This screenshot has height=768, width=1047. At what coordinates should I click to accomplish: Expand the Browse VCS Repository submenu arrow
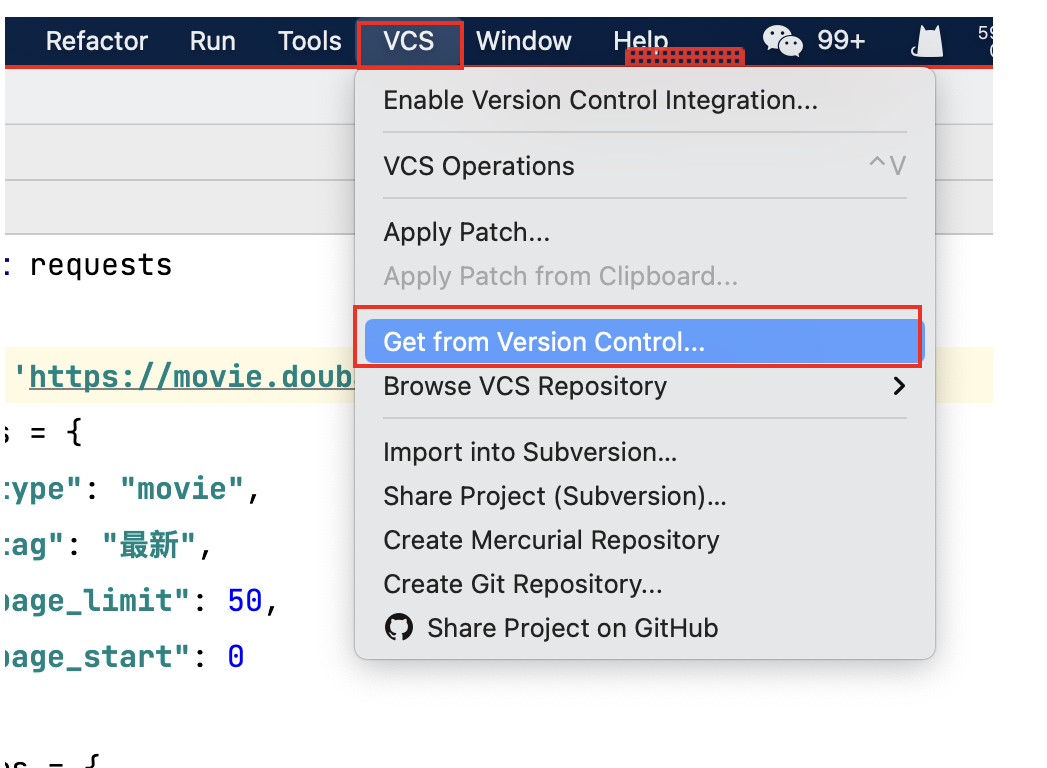(x=899, y=386)
